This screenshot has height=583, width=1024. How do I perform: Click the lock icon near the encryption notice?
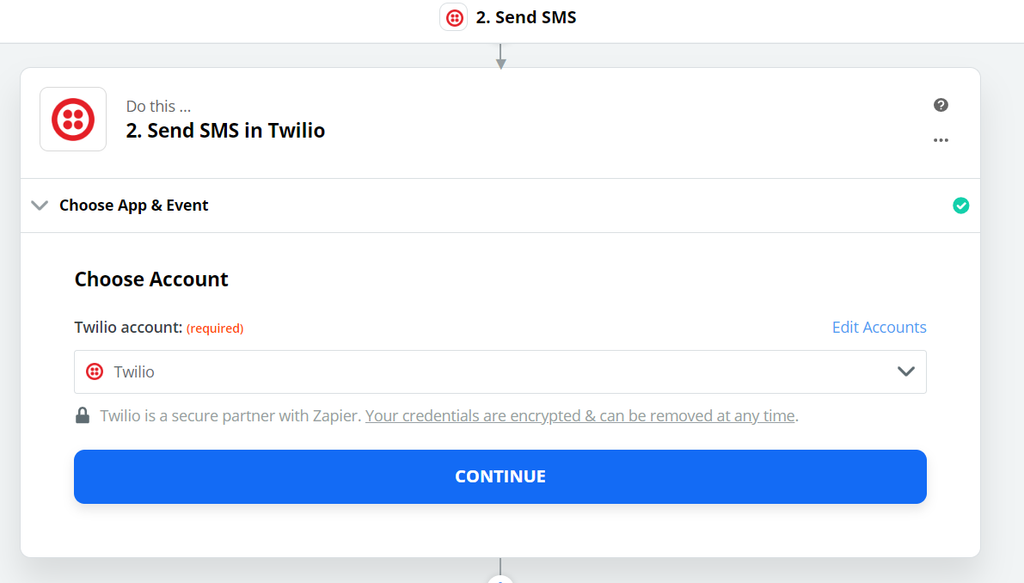[82, 415]
